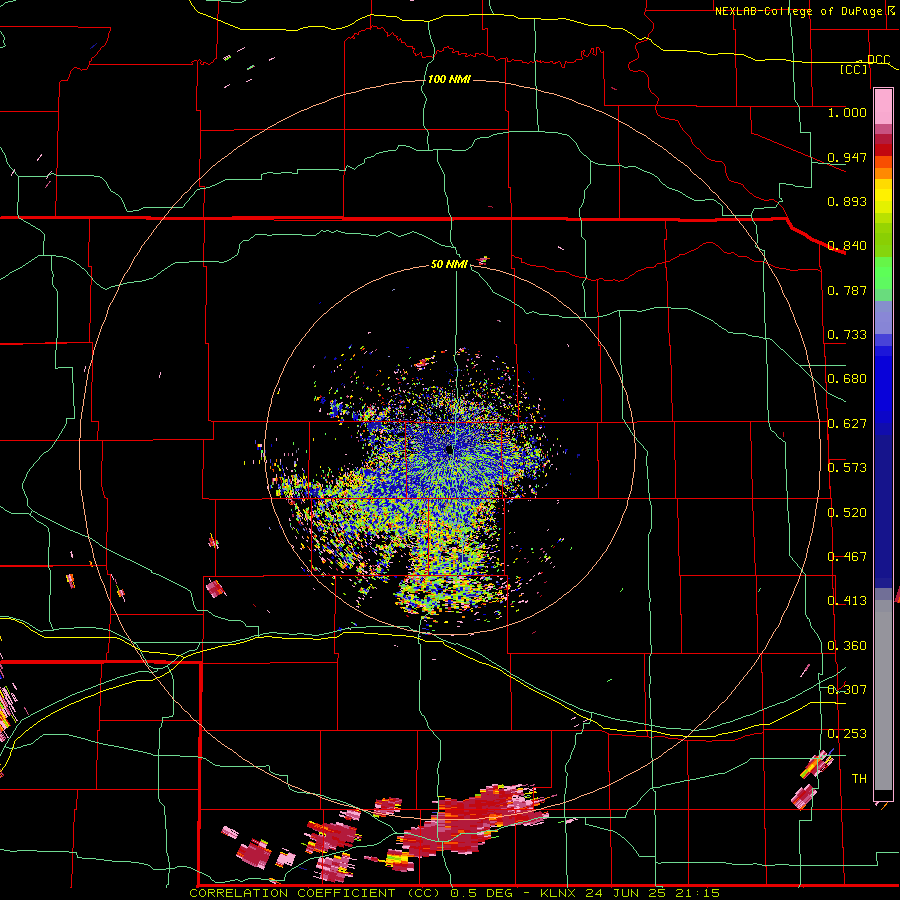
Task: Select the 0.467 scale value
Action: point(847,557)
